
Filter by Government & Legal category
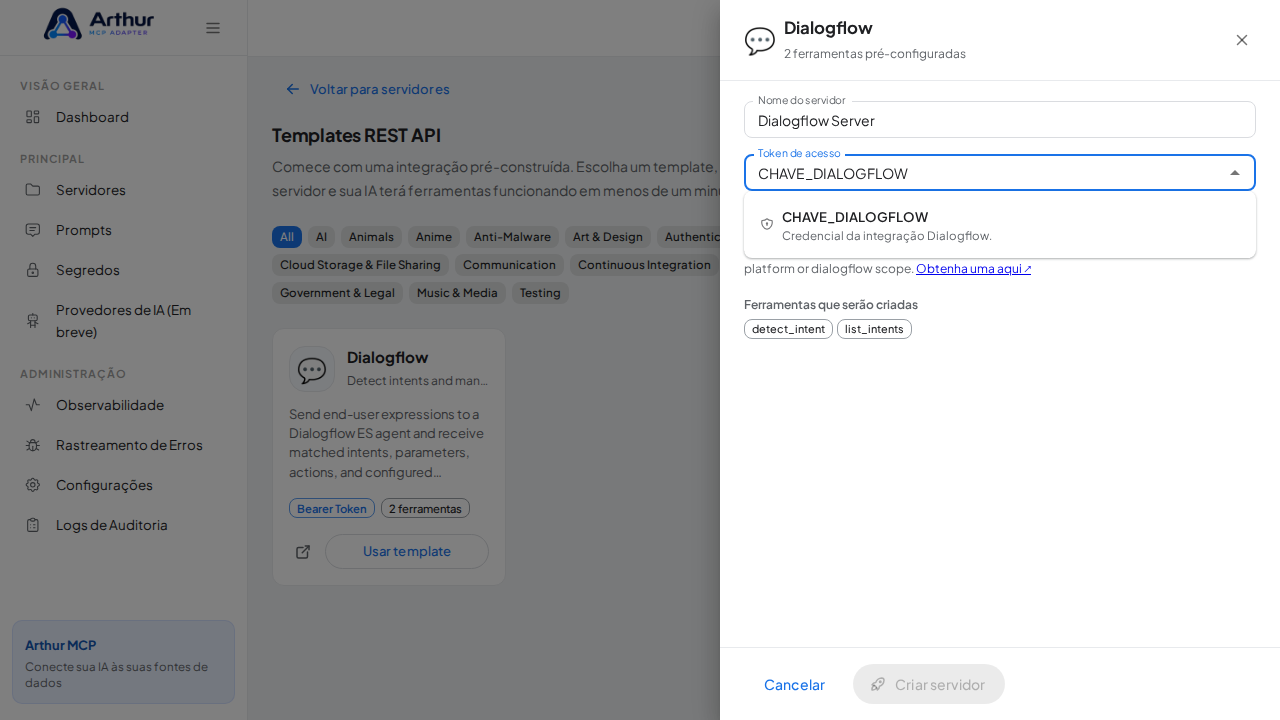337,293
